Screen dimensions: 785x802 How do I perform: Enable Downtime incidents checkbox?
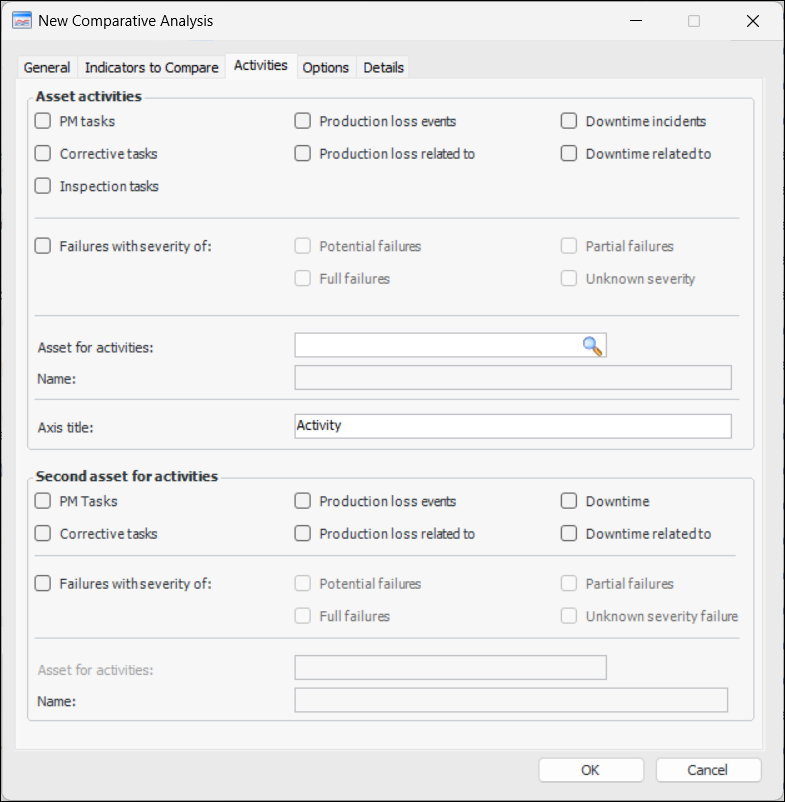click(569, 122)
